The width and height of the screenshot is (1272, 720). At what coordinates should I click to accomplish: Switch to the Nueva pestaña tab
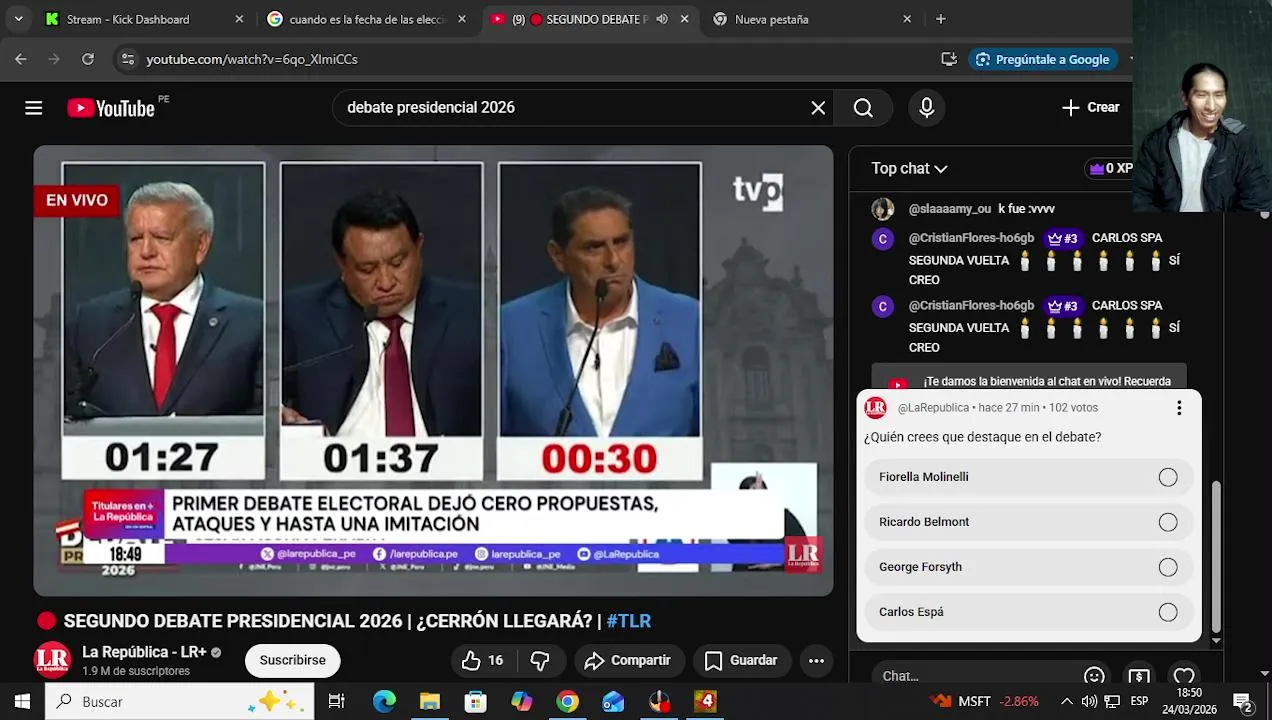812,19
